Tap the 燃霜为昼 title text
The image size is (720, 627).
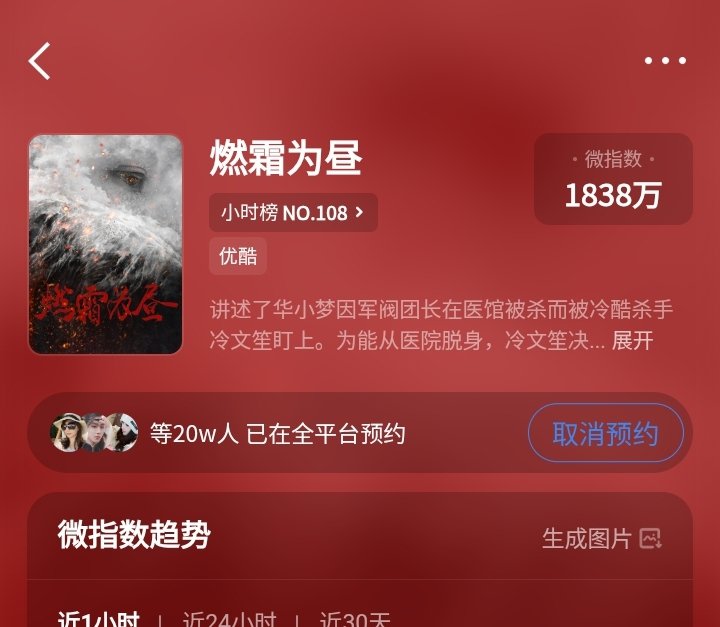(286, 158)
